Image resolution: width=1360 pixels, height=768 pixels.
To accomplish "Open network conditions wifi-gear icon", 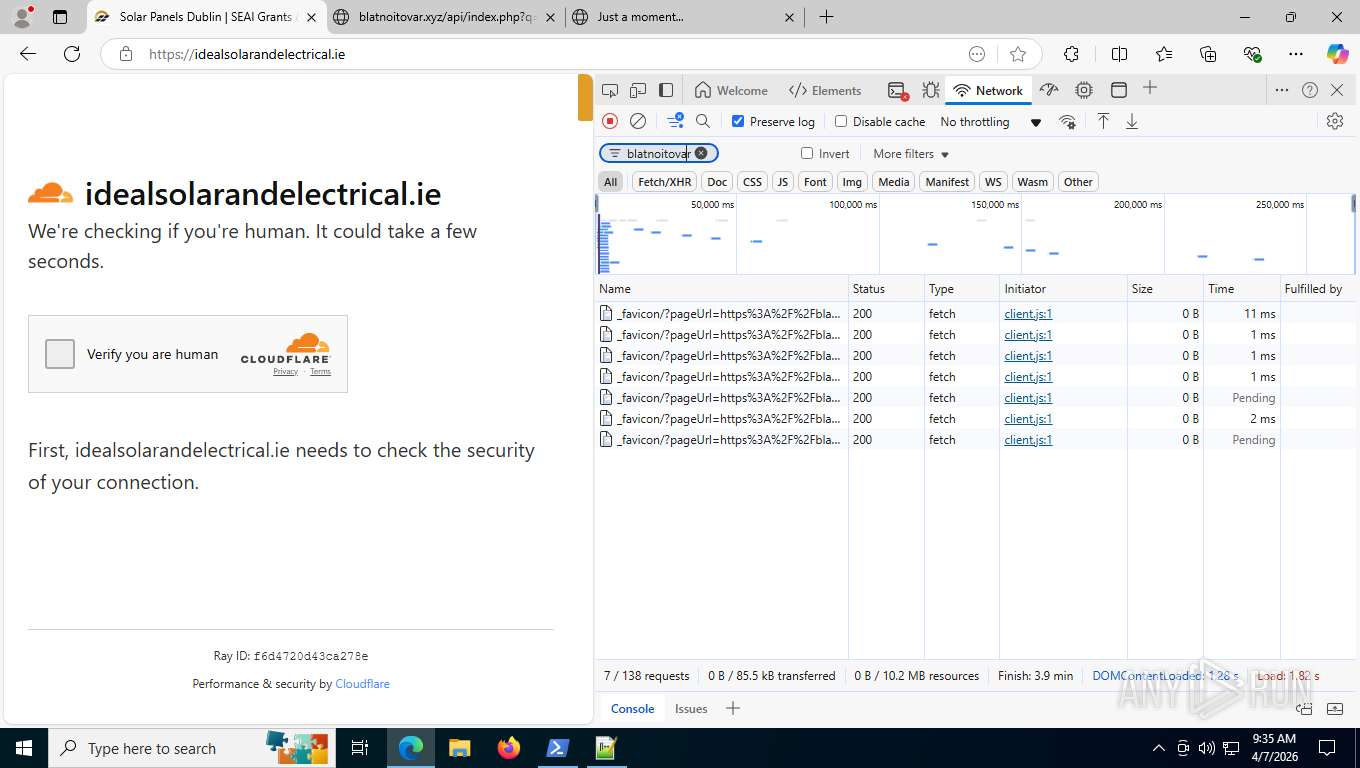I will coord(1068,122).
